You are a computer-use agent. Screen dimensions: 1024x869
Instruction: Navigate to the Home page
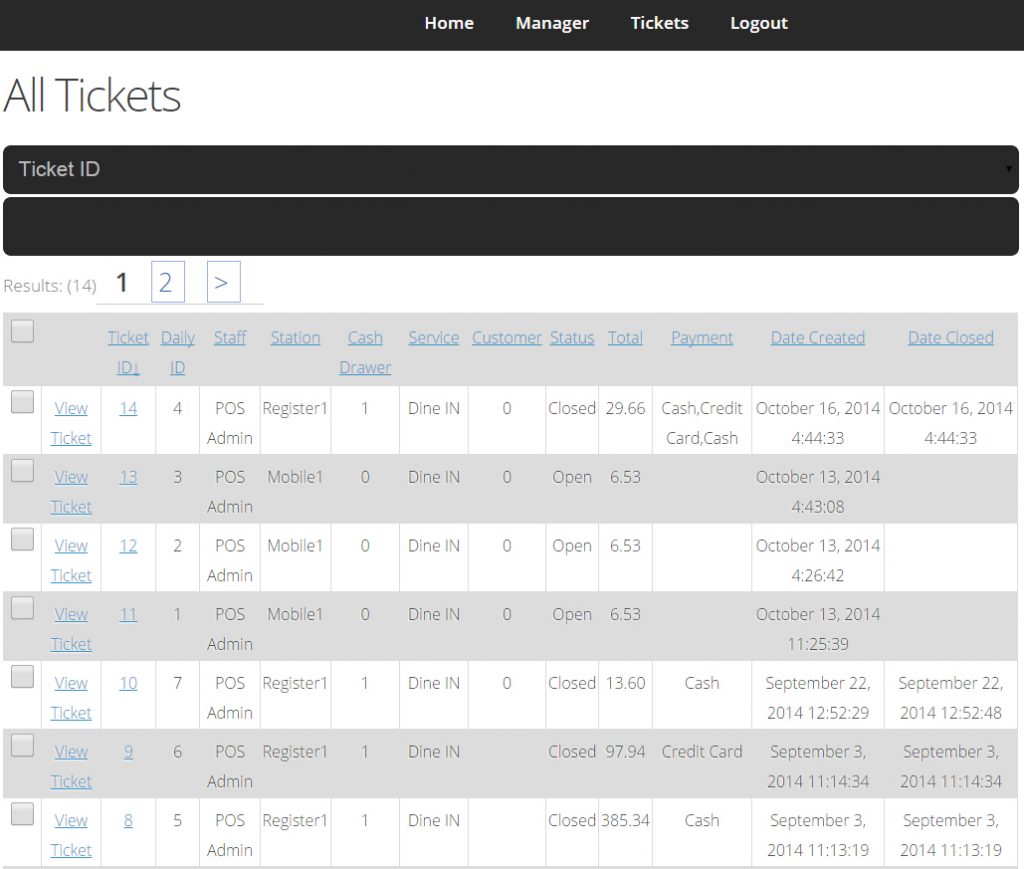pos(448,23)
